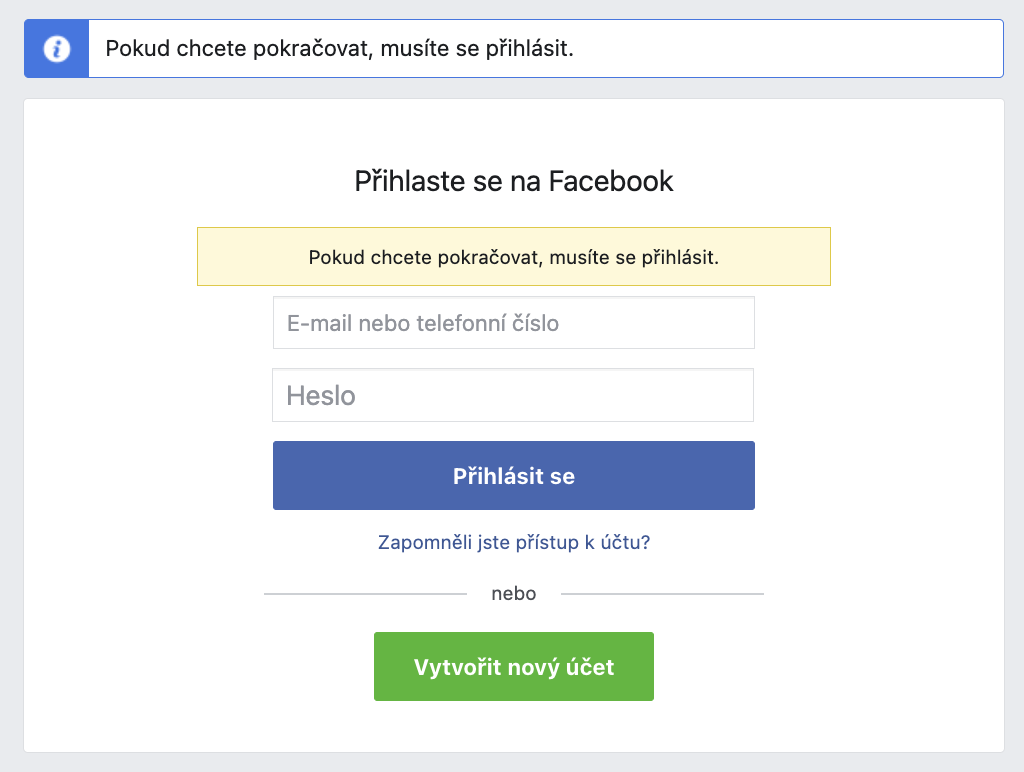This screenshot has width=1024, height=772.
Task: Open the Zapomněli jste přístup k účtu? link
Action: (513, 542)
